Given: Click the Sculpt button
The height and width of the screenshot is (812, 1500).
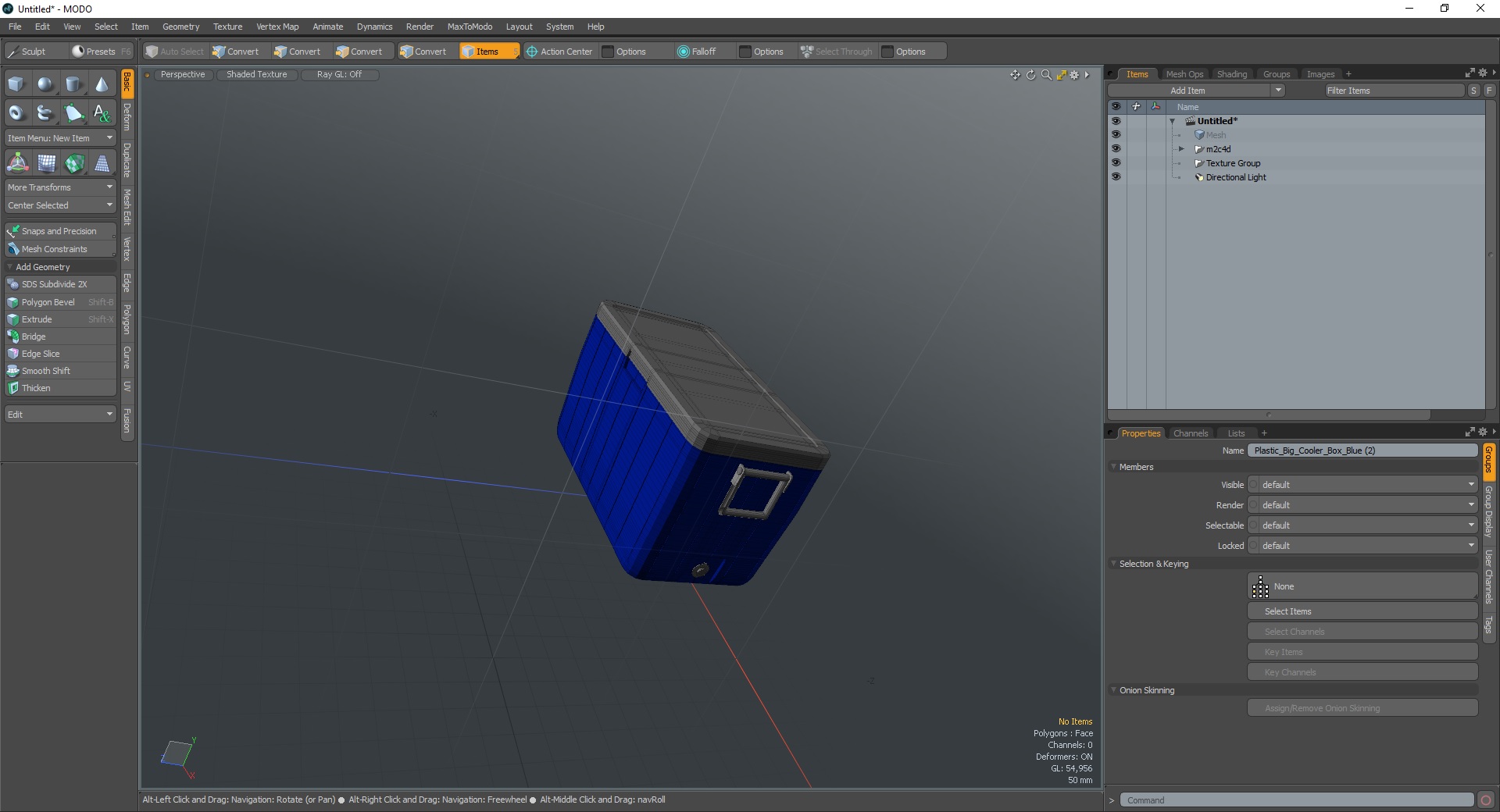Looking at the screenshot, I should tap(34, 52).
